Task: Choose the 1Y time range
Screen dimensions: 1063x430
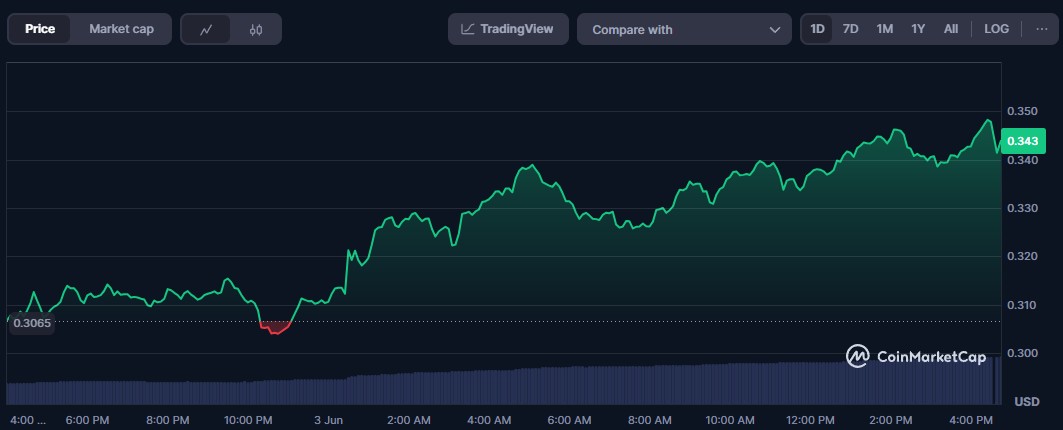Action: (917, 29)
